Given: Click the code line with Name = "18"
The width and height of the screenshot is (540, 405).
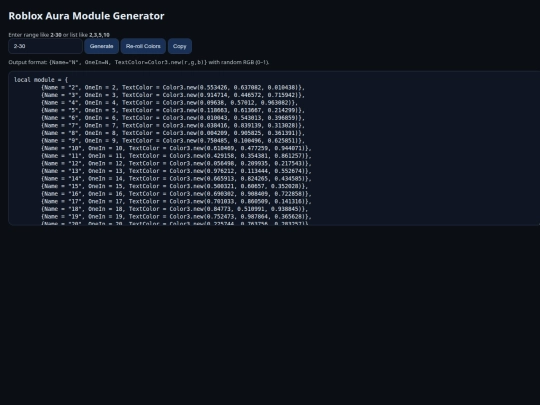Looking at the screenshot, I should pos(175,209).
